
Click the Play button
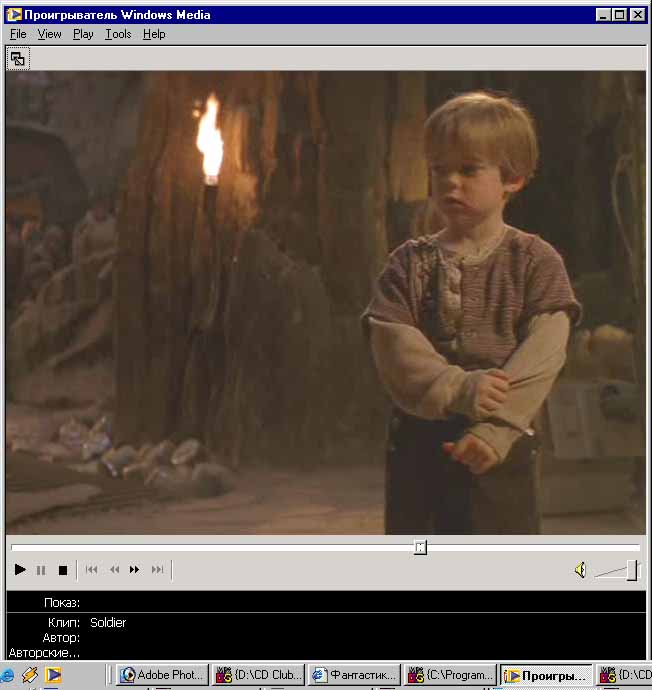[x=19, y=569]
